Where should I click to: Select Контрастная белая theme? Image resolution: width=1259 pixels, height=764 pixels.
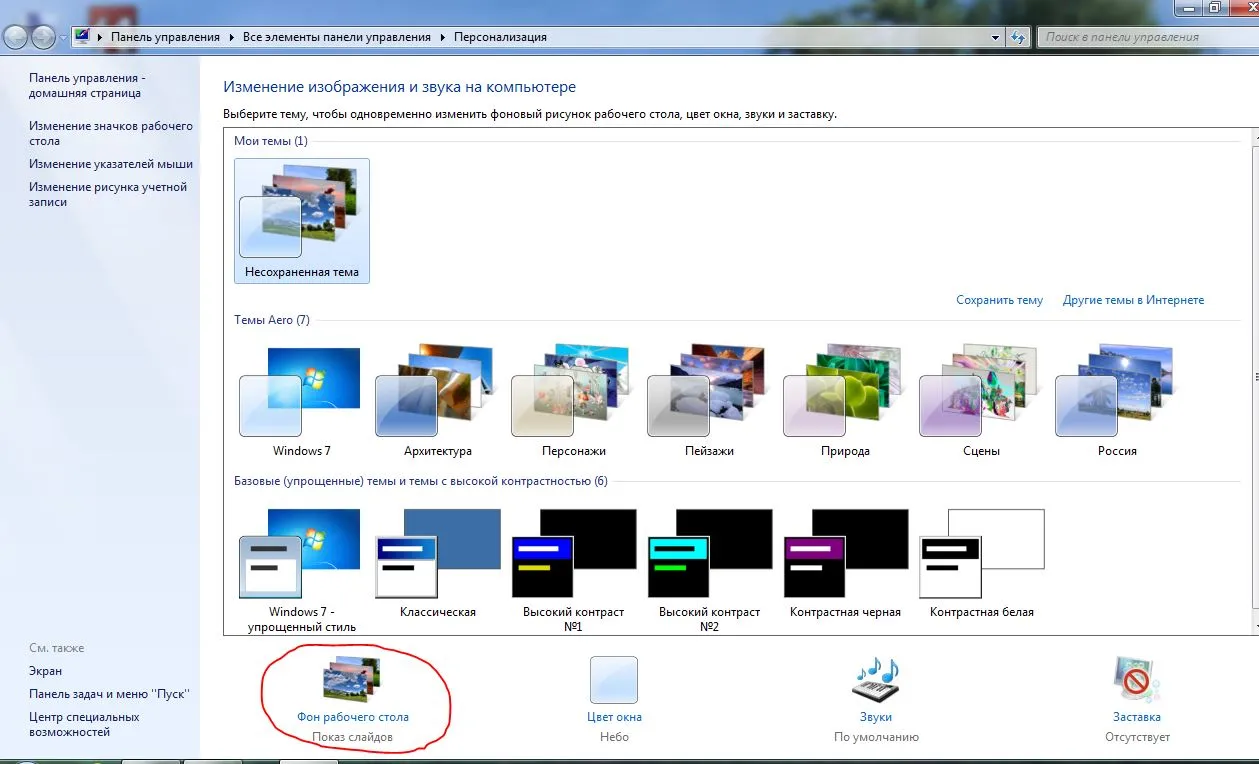[x=981, y=563]
